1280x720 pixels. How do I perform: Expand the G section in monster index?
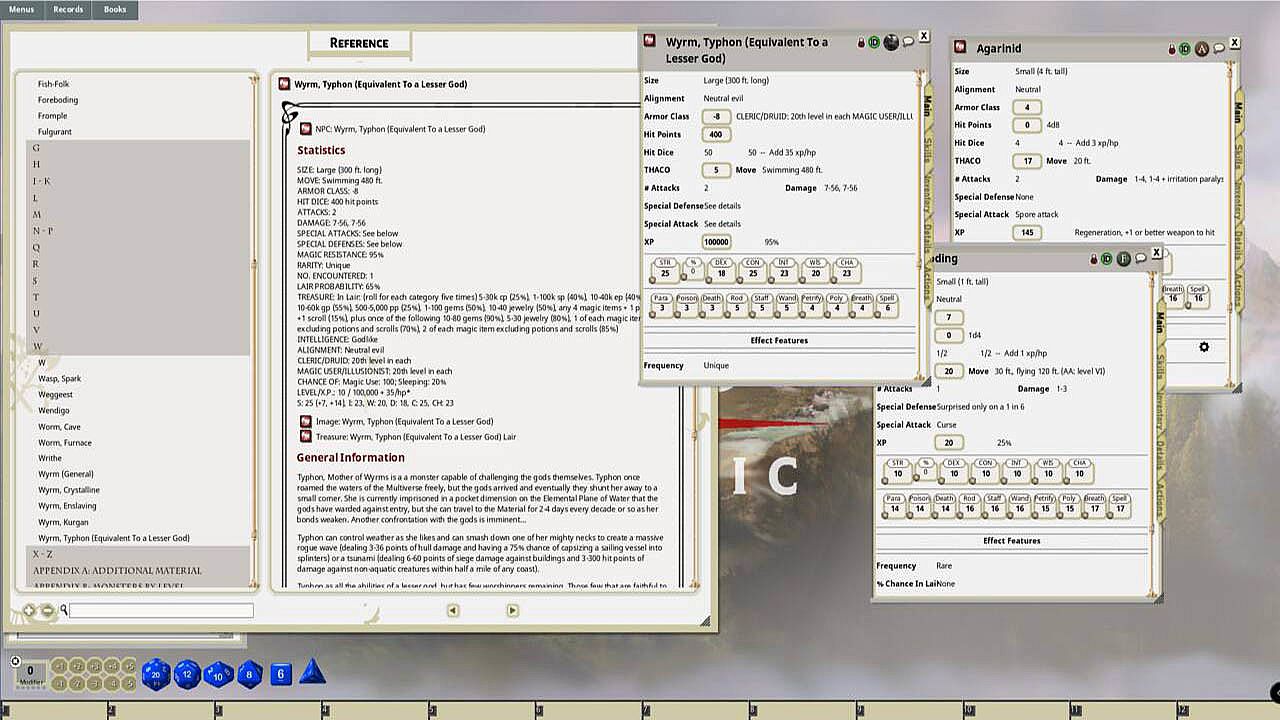pos(37,148)
